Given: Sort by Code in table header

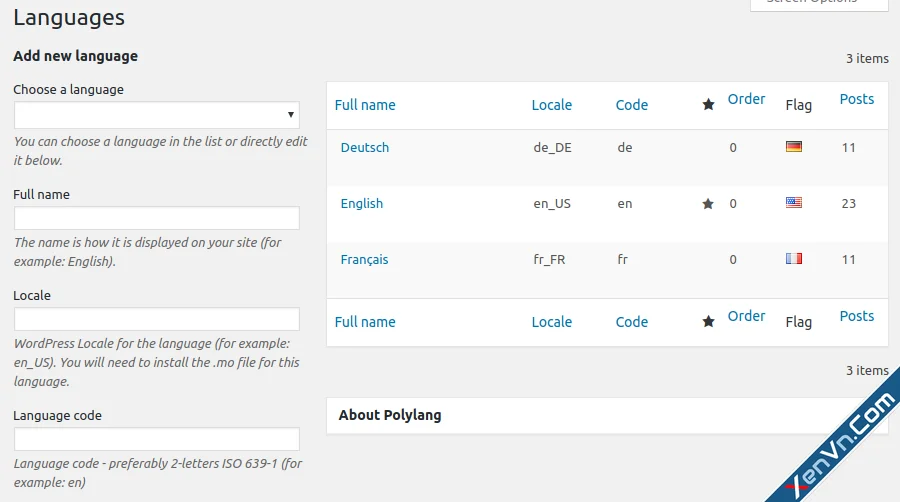Looking at the screenshot, I should pos(631,105).
